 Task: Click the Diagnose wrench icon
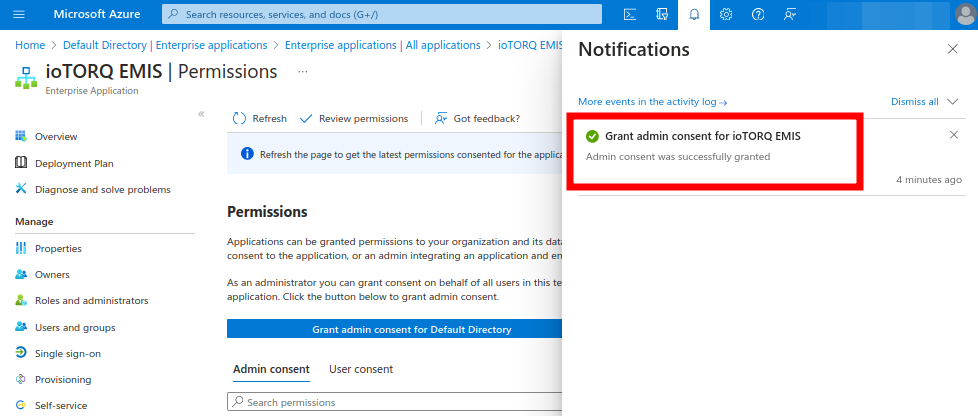coord(21,188)
